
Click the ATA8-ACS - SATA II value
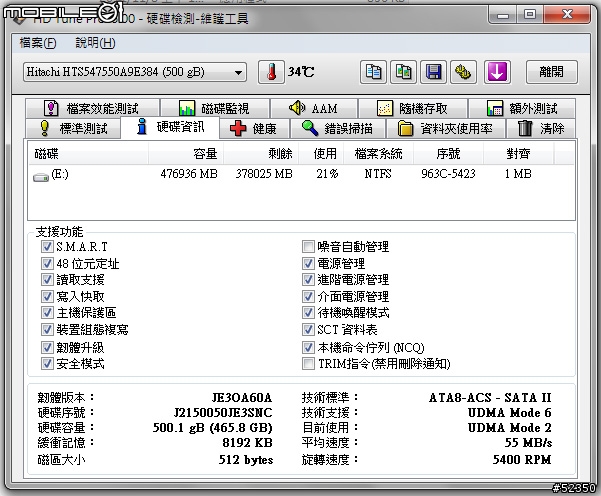tap(490, 397)
